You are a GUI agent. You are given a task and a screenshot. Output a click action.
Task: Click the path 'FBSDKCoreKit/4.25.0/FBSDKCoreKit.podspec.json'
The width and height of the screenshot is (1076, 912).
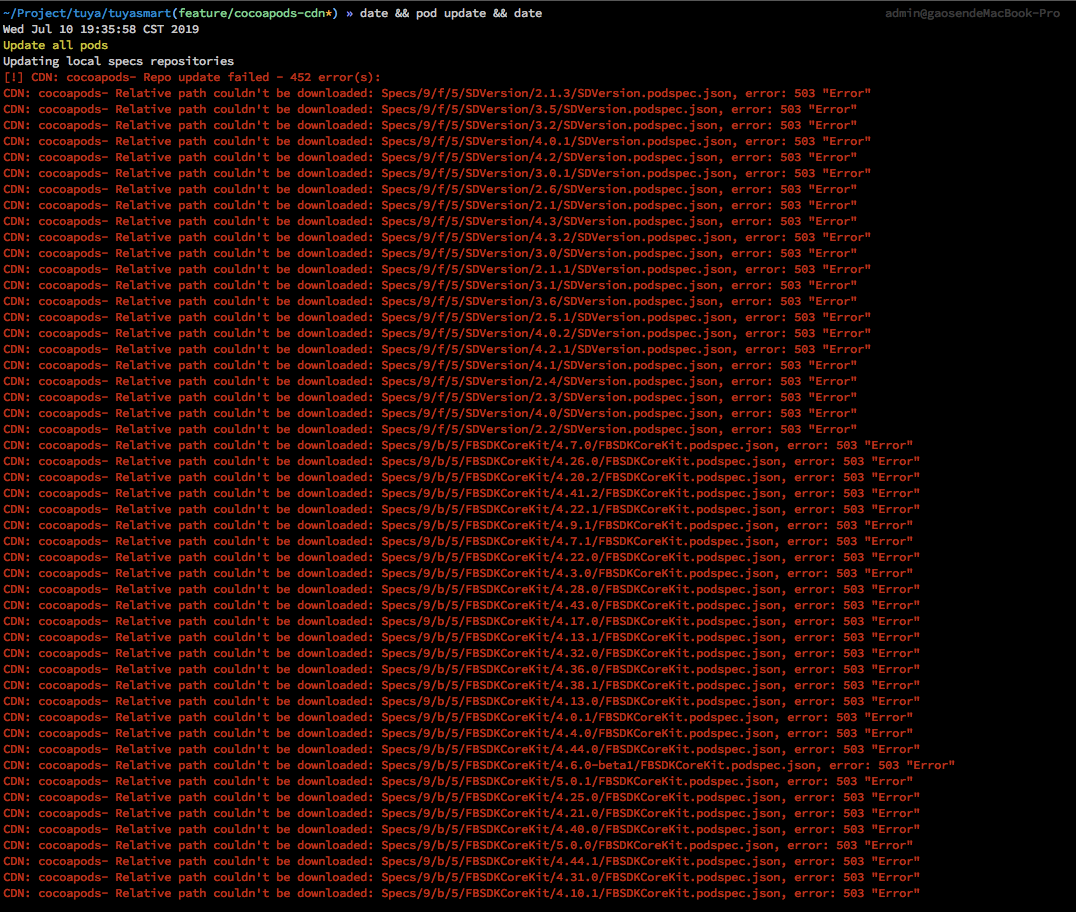623,797
